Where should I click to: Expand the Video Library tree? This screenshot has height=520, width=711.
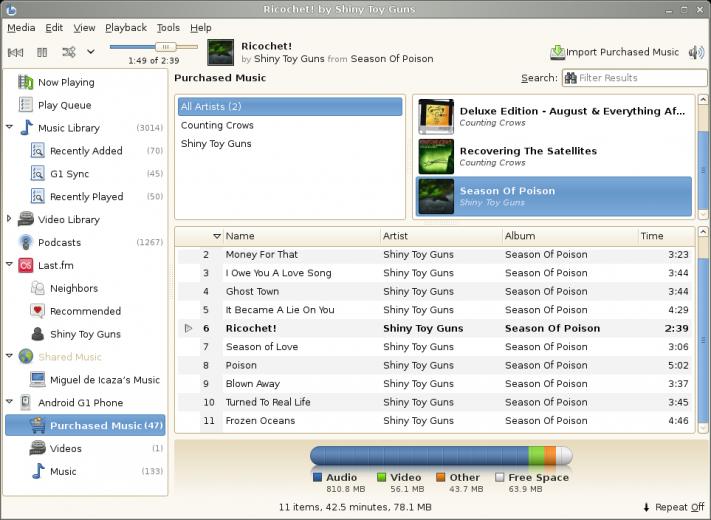click(9, 219)
